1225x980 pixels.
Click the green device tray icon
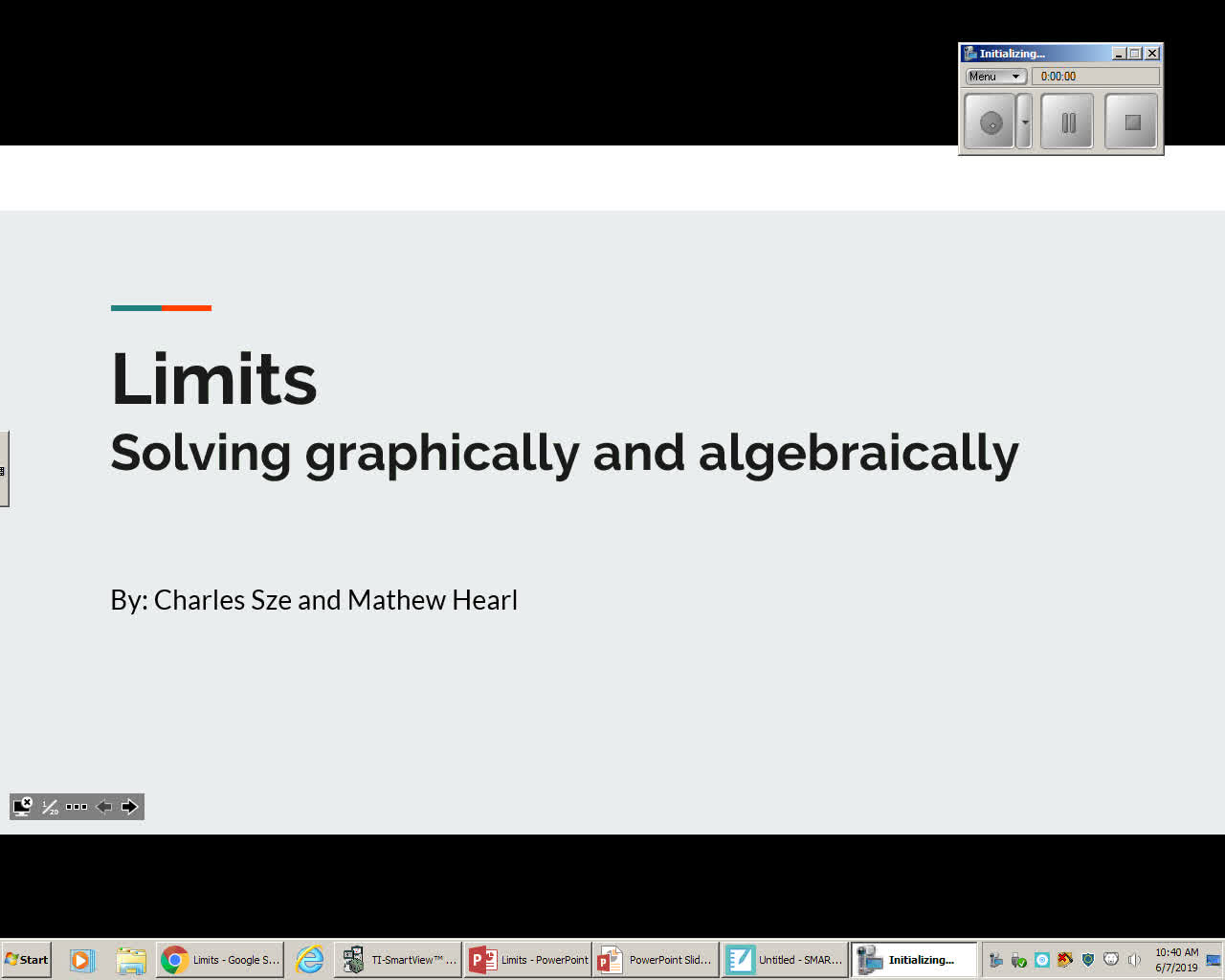pyautogui.click(x=1018, y=960)
